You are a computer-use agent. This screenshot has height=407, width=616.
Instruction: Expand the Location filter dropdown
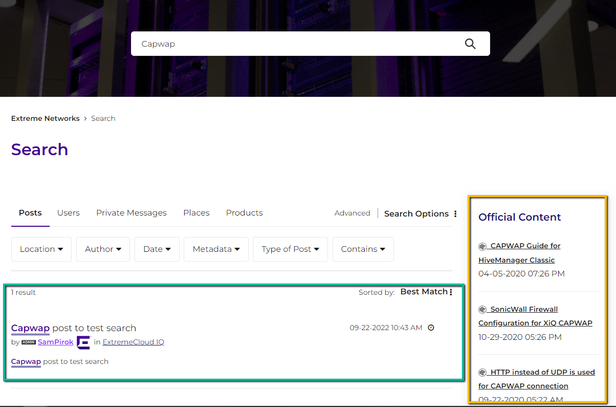41,249
